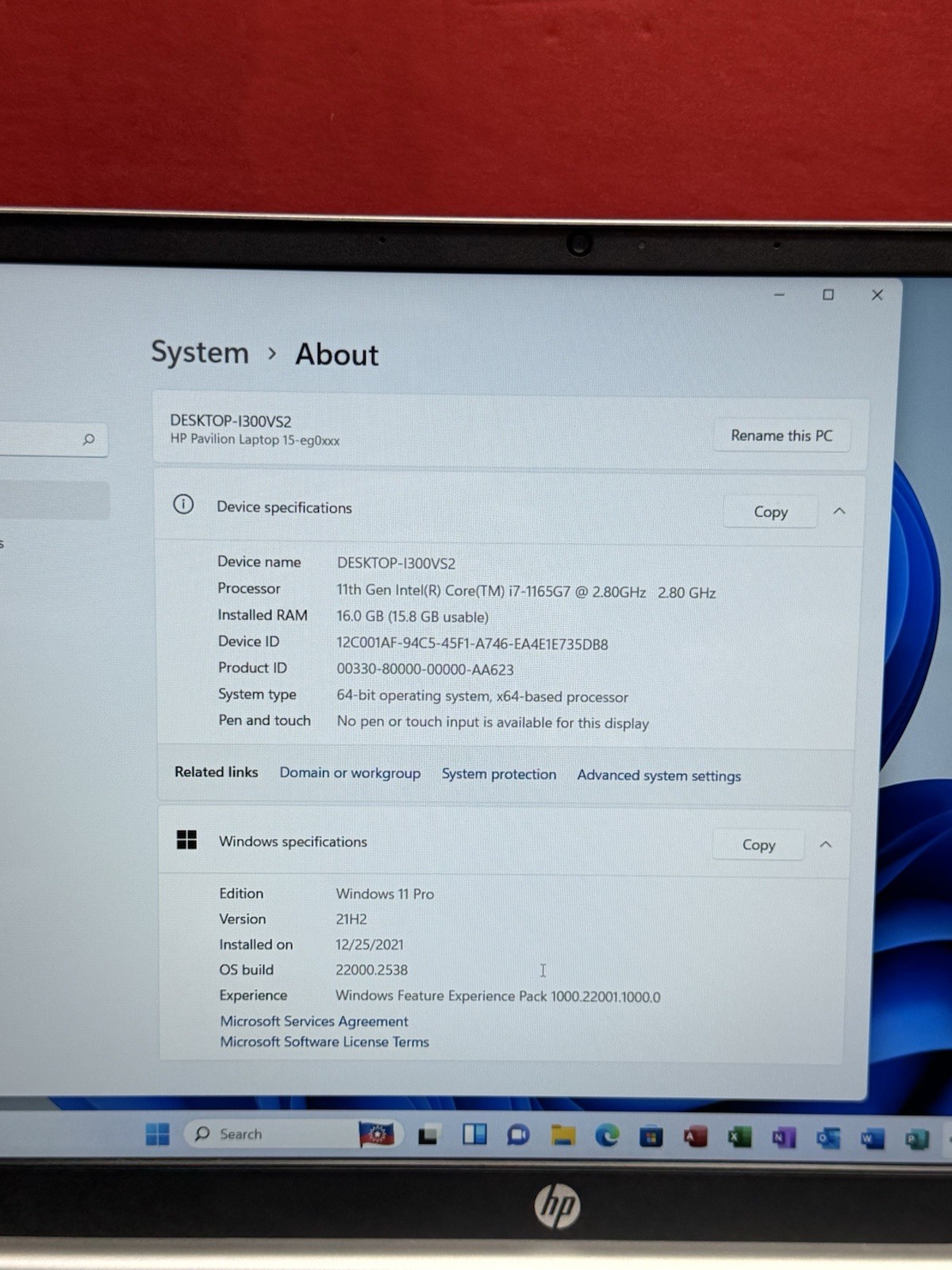Select Windows Feature Experience Pack text
The height and width of the screenshot is (1270, 952).
pyautogui.click(x=497, y=996)
